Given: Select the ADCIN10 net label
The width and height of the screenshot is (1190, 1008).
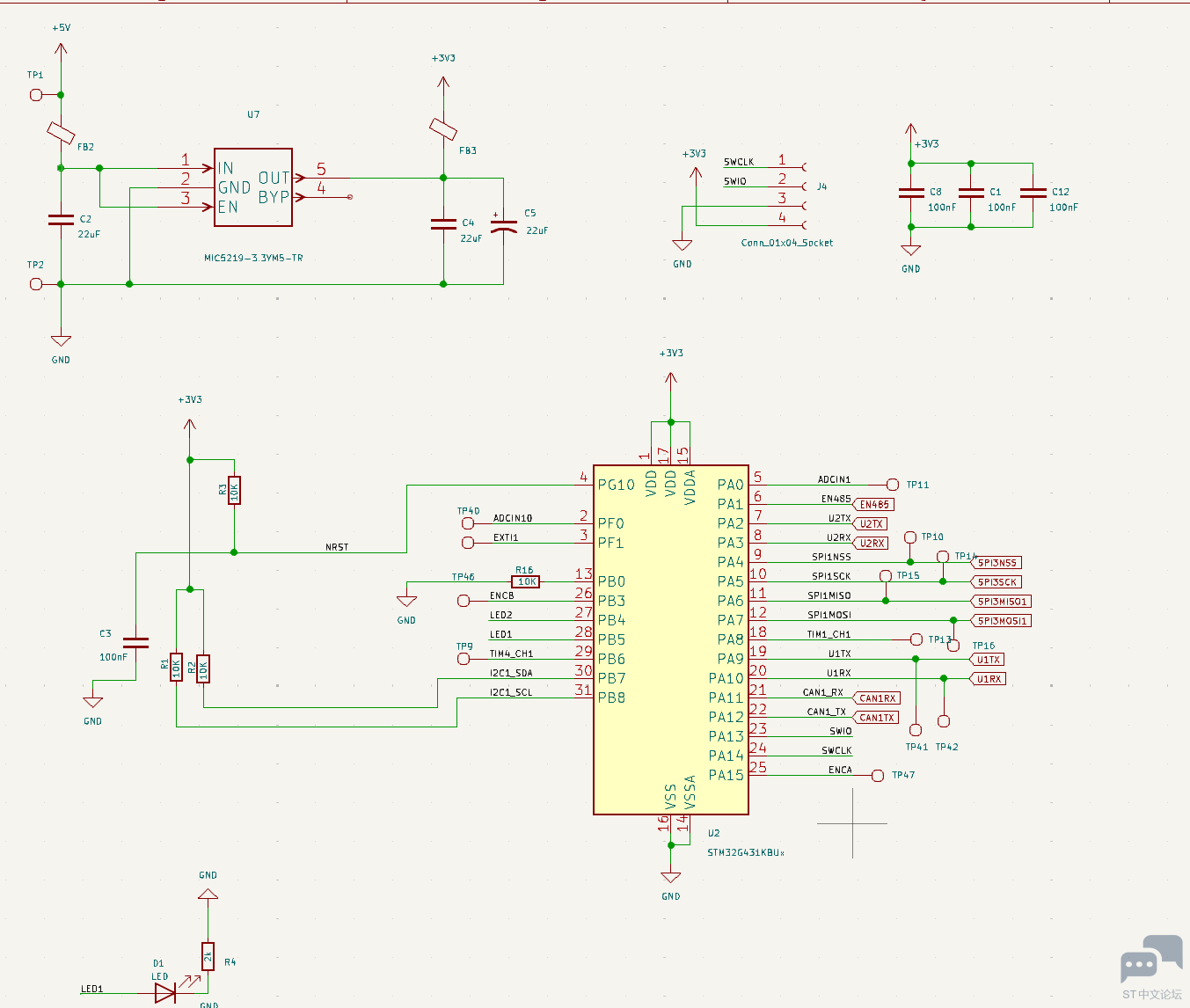Looking at the screenshot, I should coord(513,518).
